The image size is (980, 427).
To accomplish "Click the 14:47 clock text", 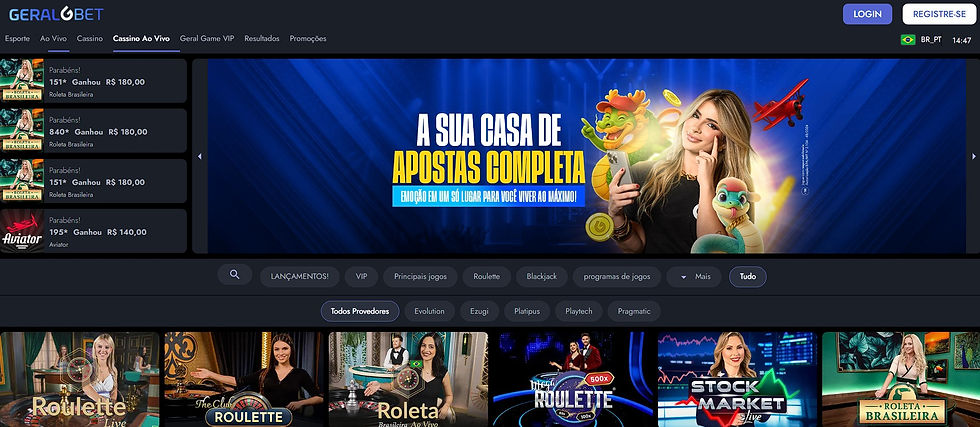I will (961, 40).
